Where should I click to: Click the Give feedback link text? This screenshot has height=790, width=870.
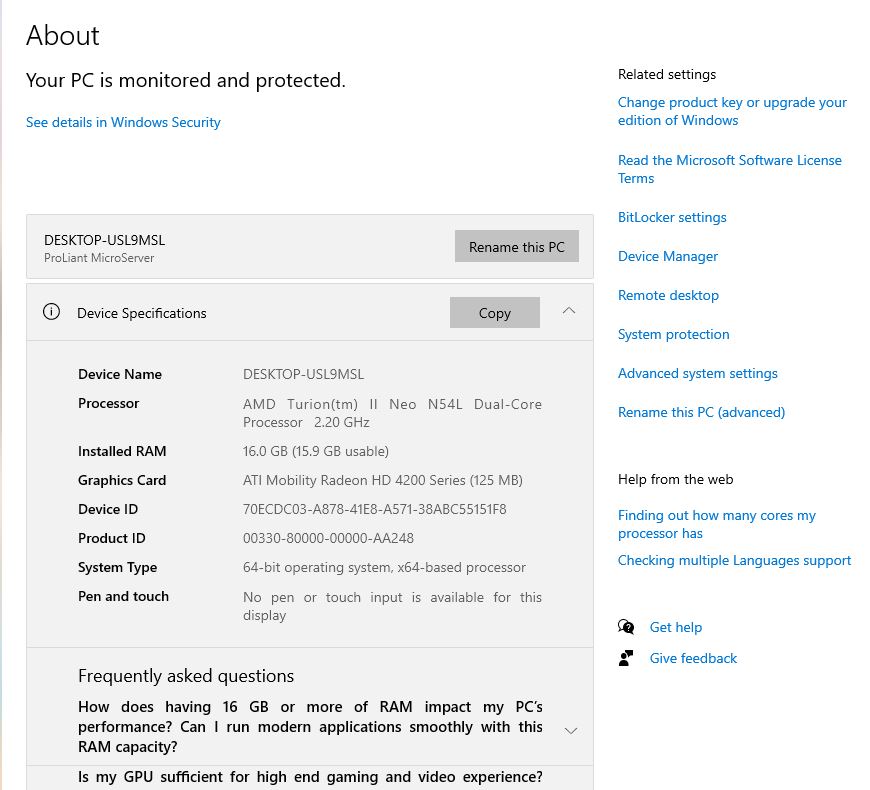693,658
